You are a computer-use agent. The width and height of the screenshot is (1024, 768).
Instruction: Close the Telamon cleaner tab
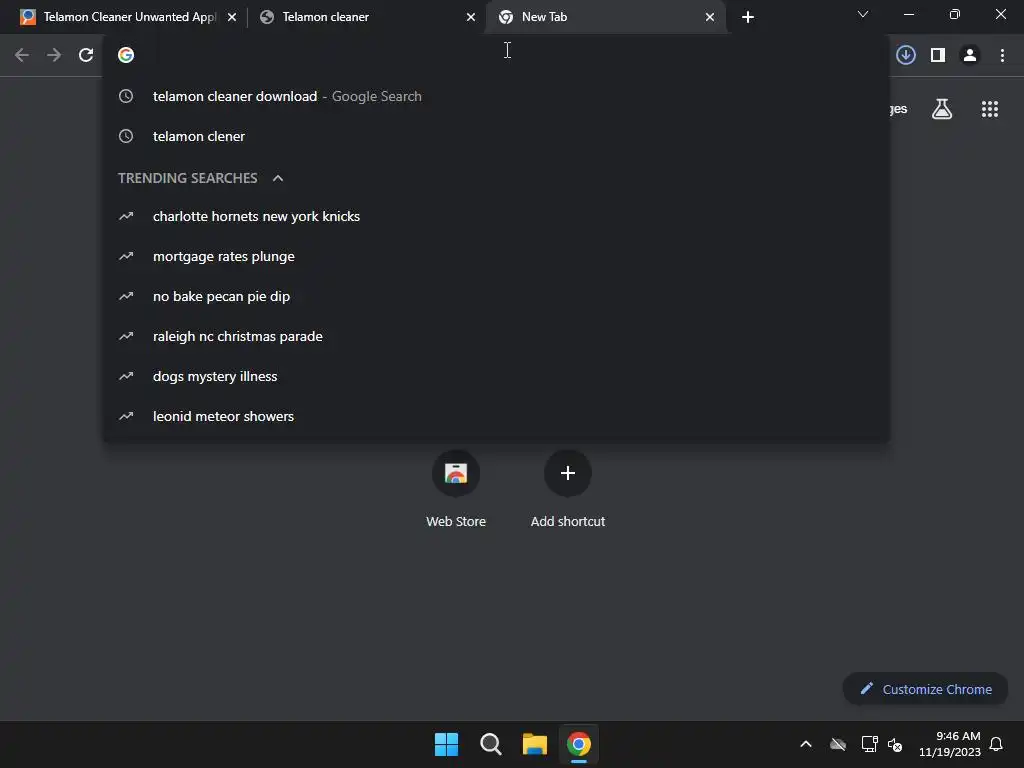click(x=471, y=17)
